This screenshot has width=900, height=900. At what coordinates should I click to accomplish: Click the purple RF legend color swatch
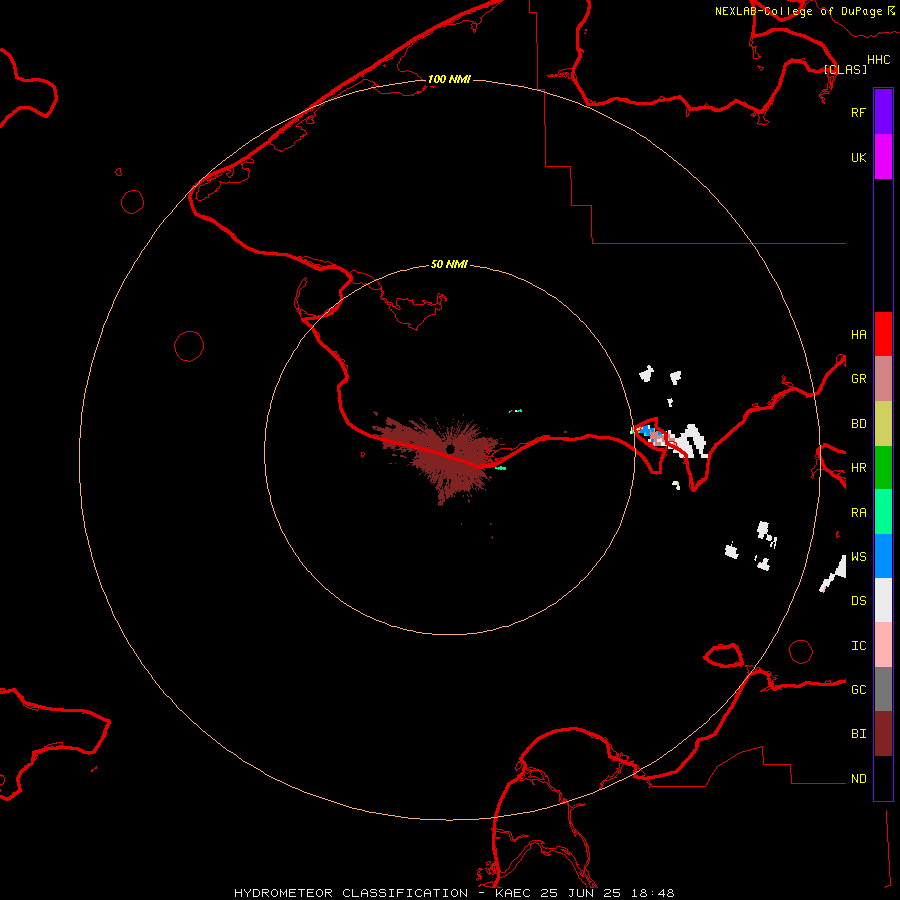[x=883, y=112]
